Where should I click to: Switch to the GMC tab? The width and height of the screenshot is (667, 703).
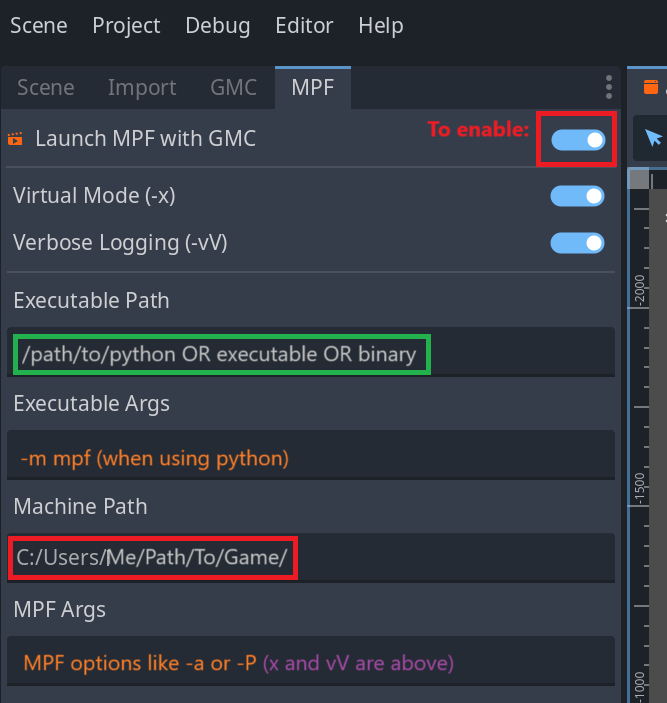(233, 88)
